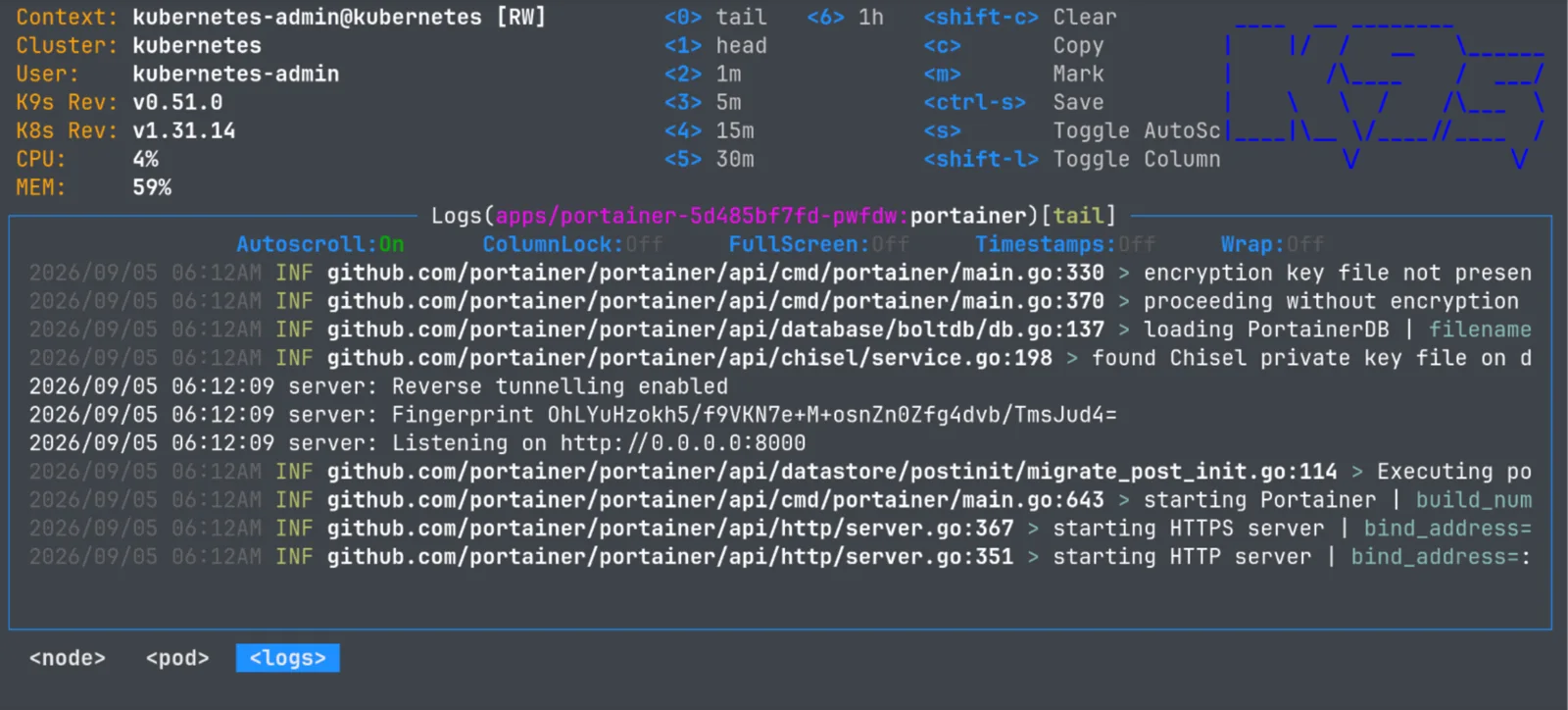Choose the <4> 15m log range
The height and width of the screenshot is (710, 1568).
pyautogui.click(x=710, y=131)
